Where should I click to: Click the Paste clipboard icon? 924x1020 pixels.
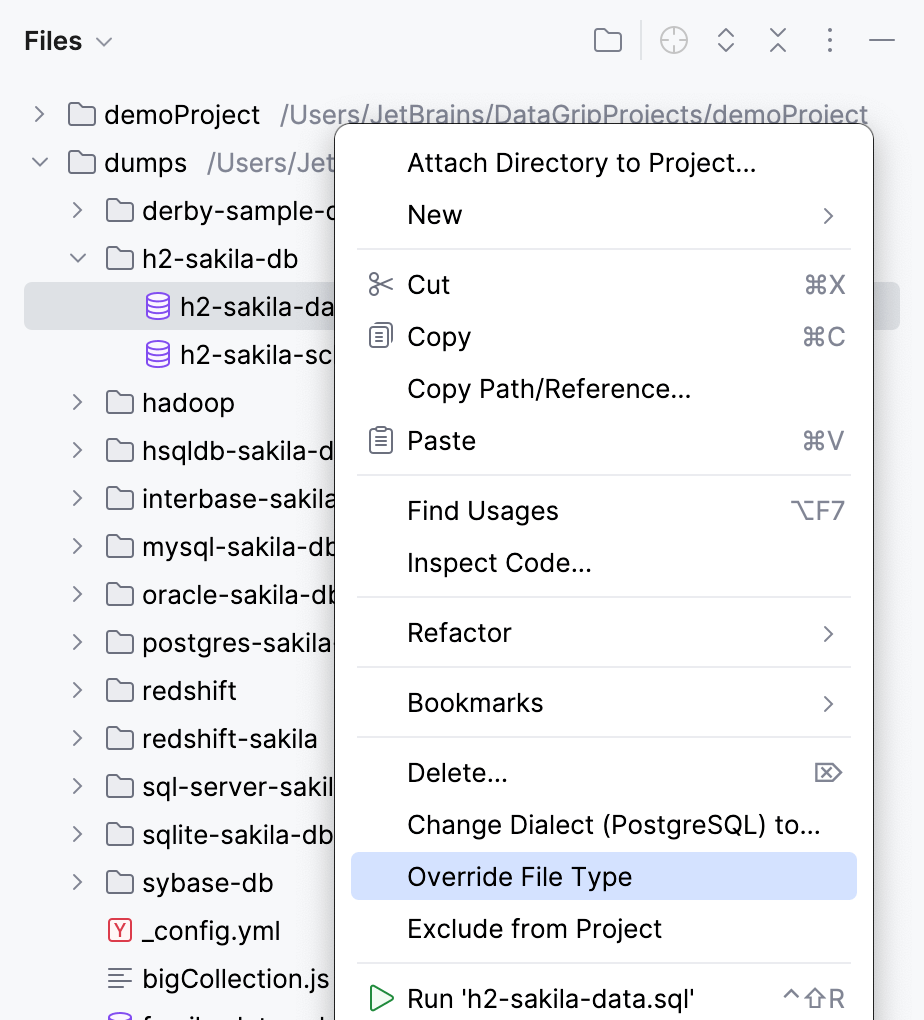pyautogui.click(x=380, y=440)
